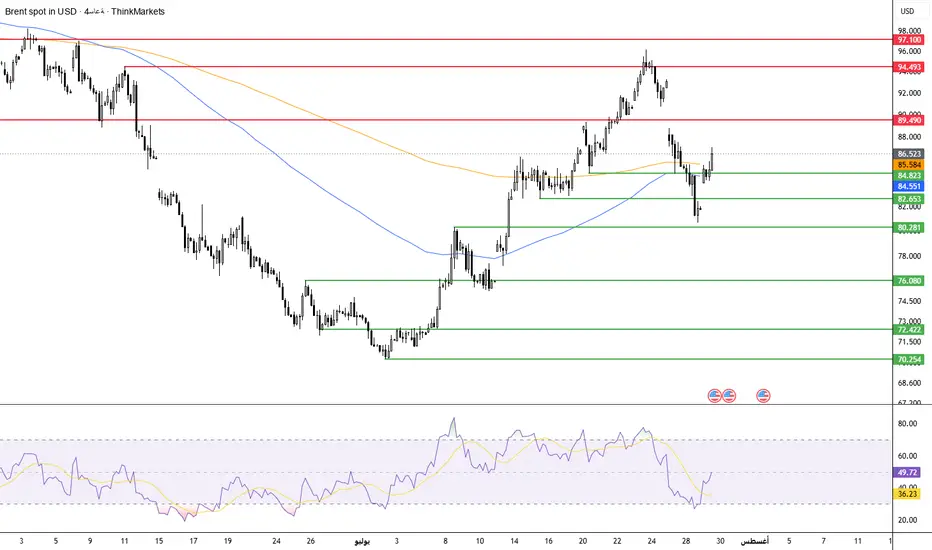Click the يوليو month label on time axis

point(362,542)
